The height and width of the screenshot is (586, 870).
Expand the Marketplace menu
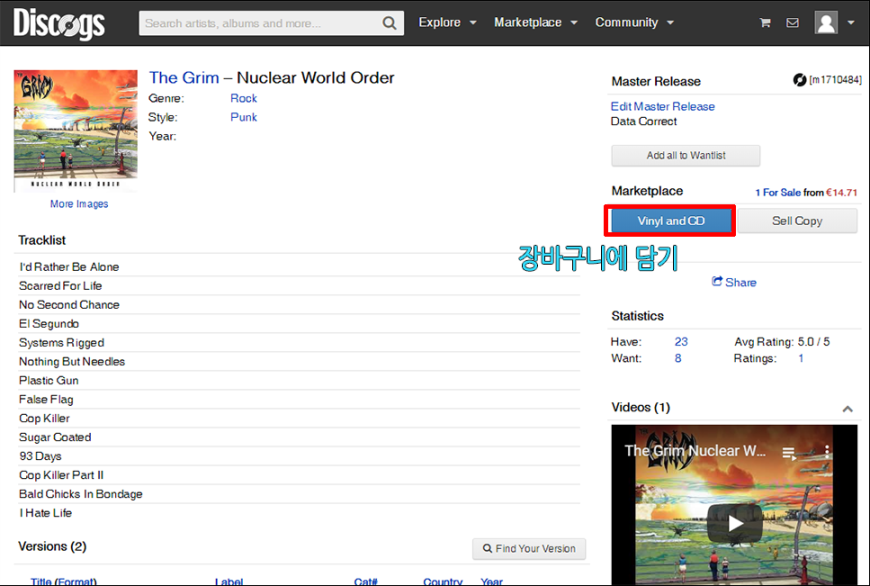click(535, 23)
